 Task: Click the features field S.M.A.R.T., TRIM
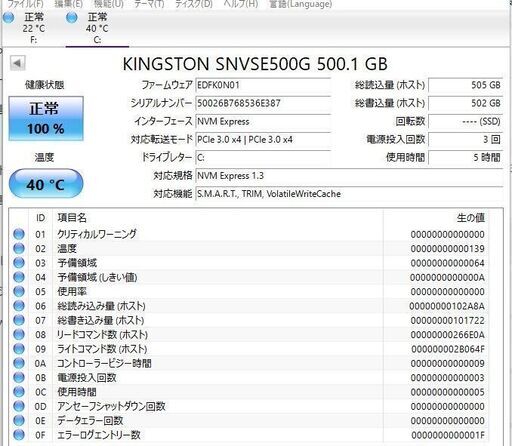click(x=349, y=194)
